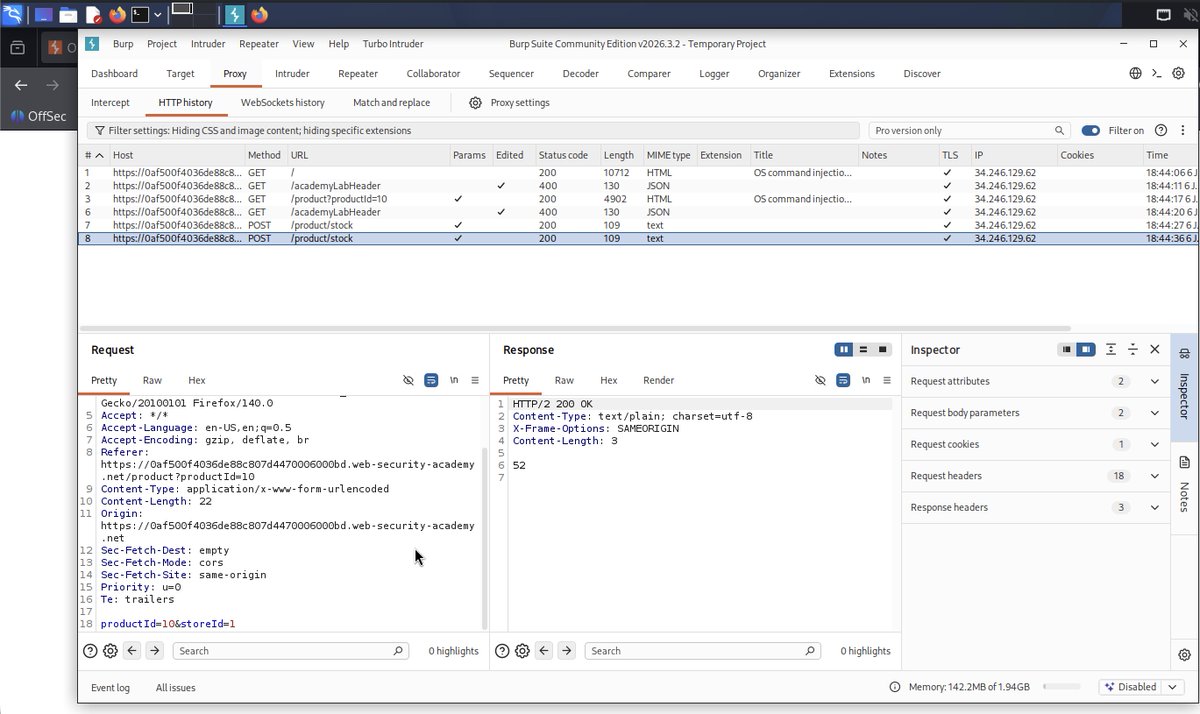Click the Request pane search field
1200x714 pixels.
click(290, 651)
